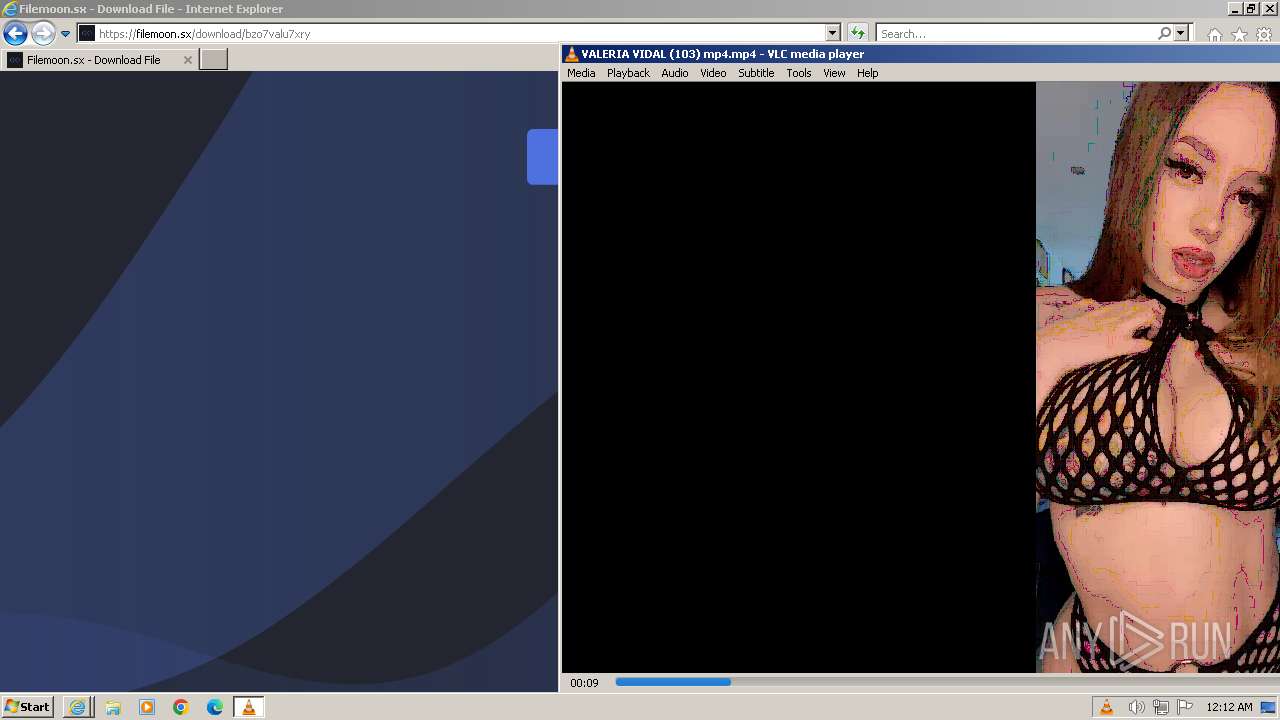The width and height of the screenshot is (1280, 720).
Task: Open the VLC Audio menu
Action: click(675, 73)
